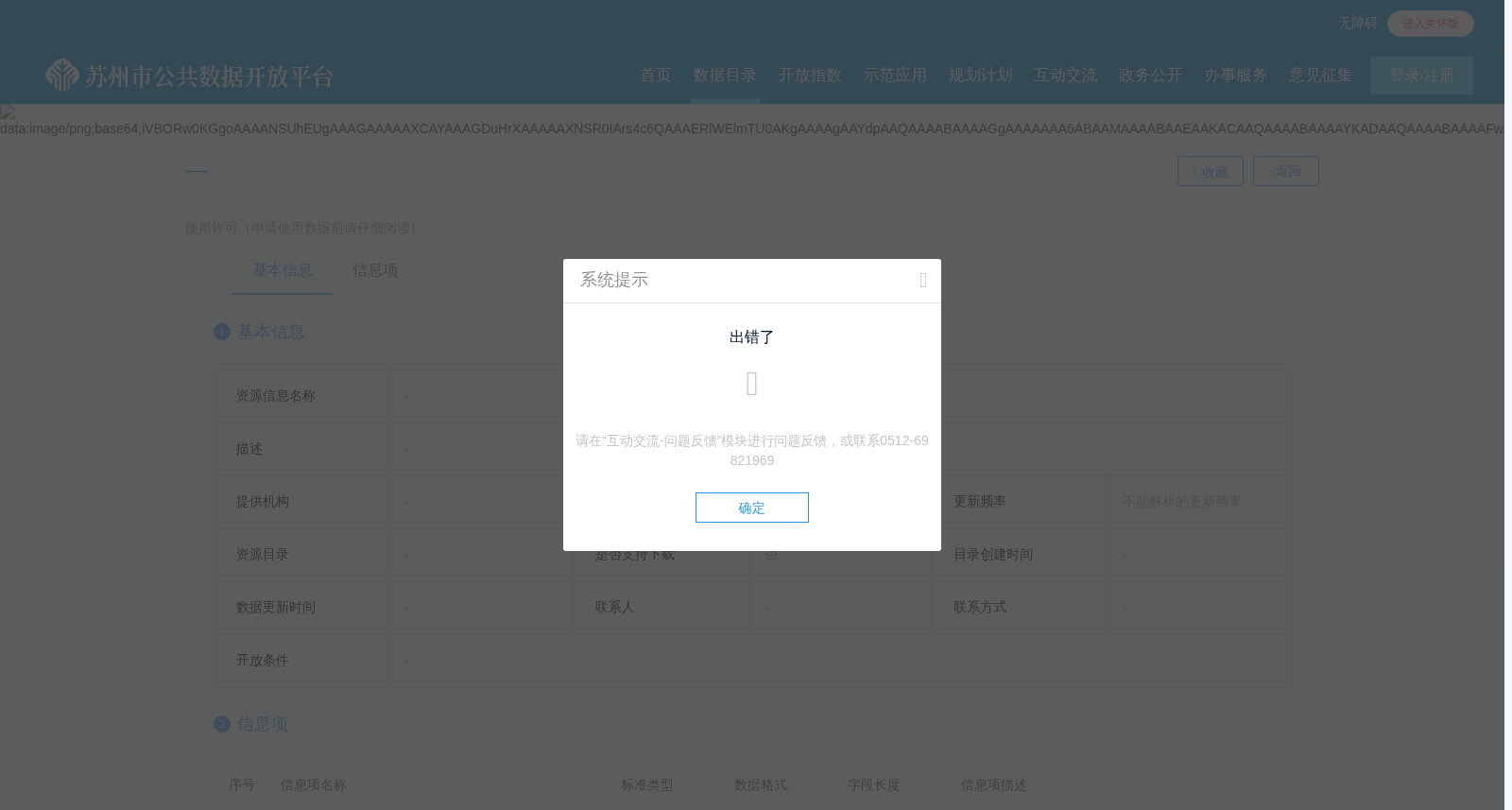
Task: Click the 字段长度 column header
Action: pos(874,785)
